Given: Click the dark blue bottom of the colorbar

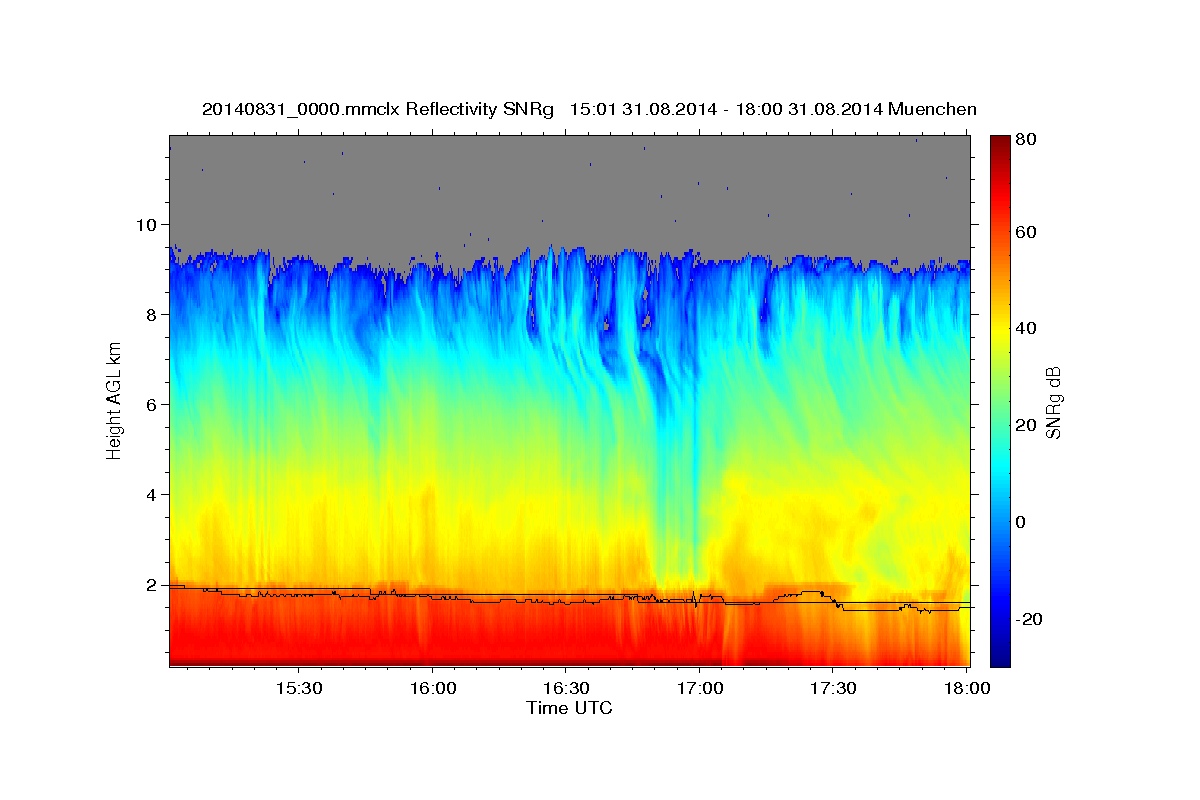Looking at the screenshot, I should 1000,655.
